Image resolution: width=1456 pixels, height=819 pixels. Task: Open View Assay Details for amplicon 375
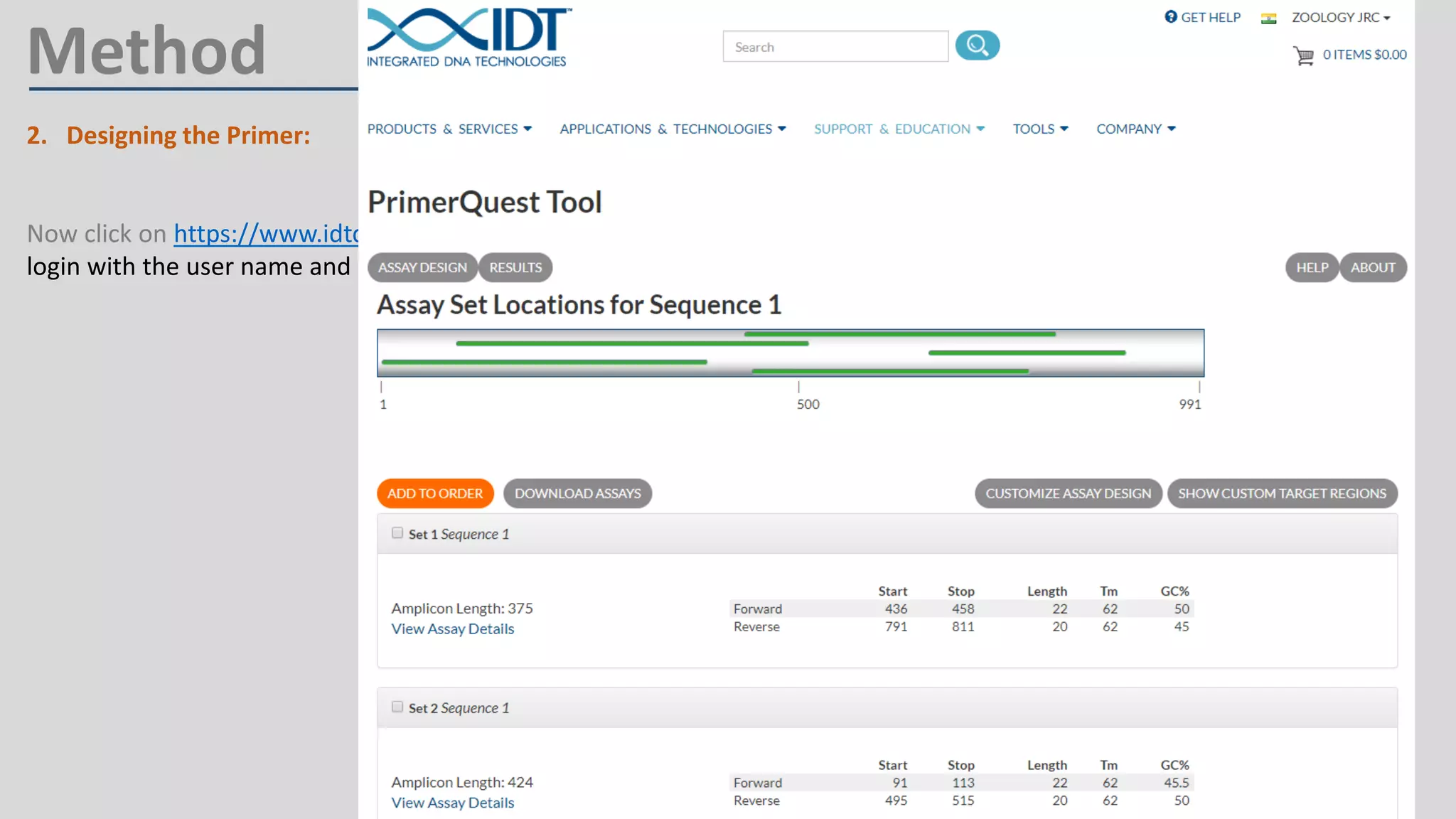point(452,628)
